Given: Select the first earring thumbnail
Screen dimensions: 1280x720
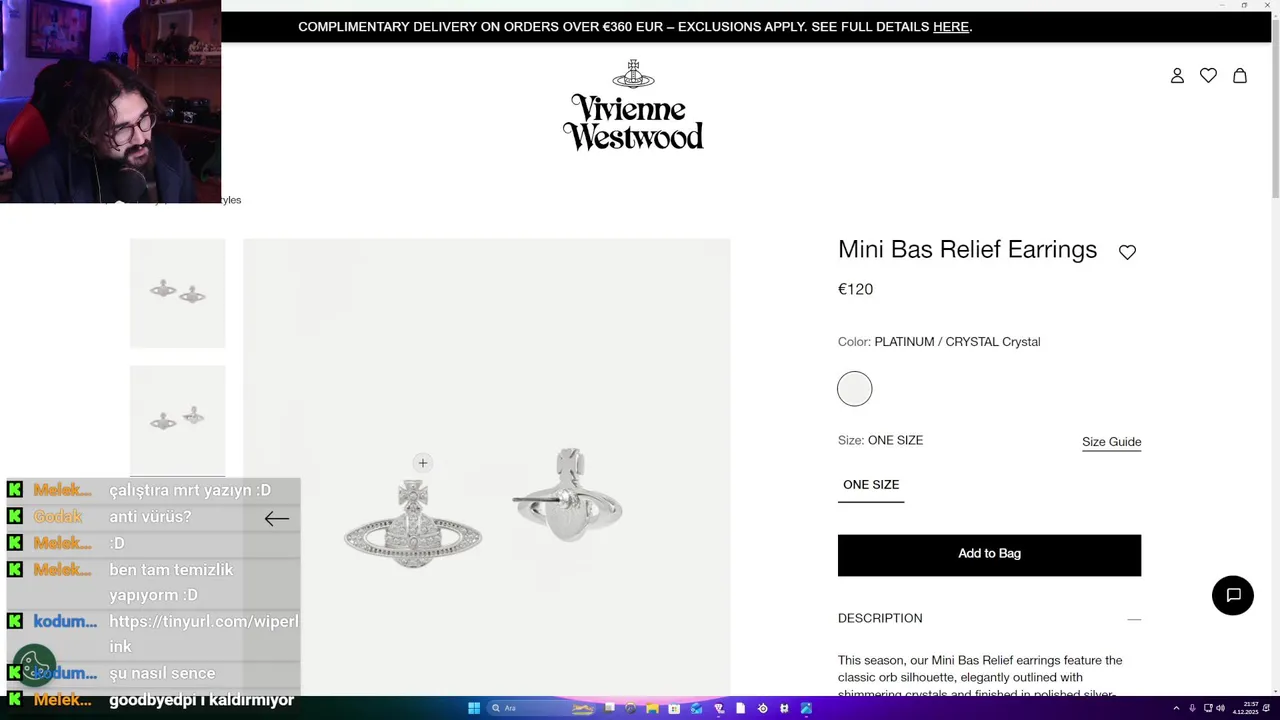Looking at the screenshot, I should tap(177, 293).
